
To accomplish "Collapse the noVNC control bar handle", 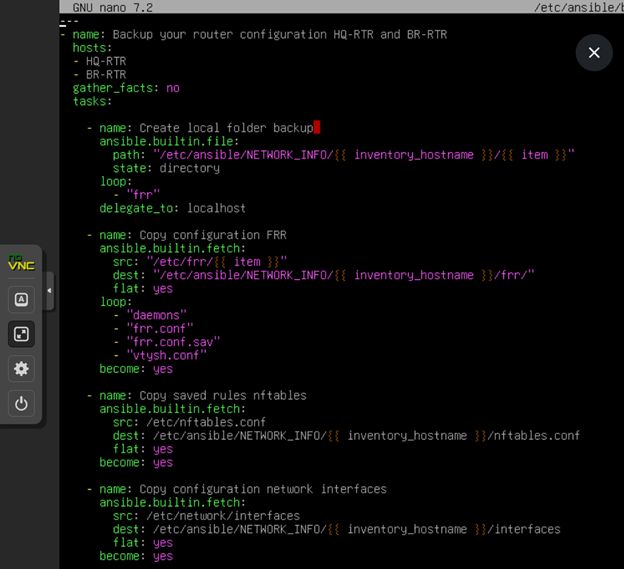I will pos(49,291).
